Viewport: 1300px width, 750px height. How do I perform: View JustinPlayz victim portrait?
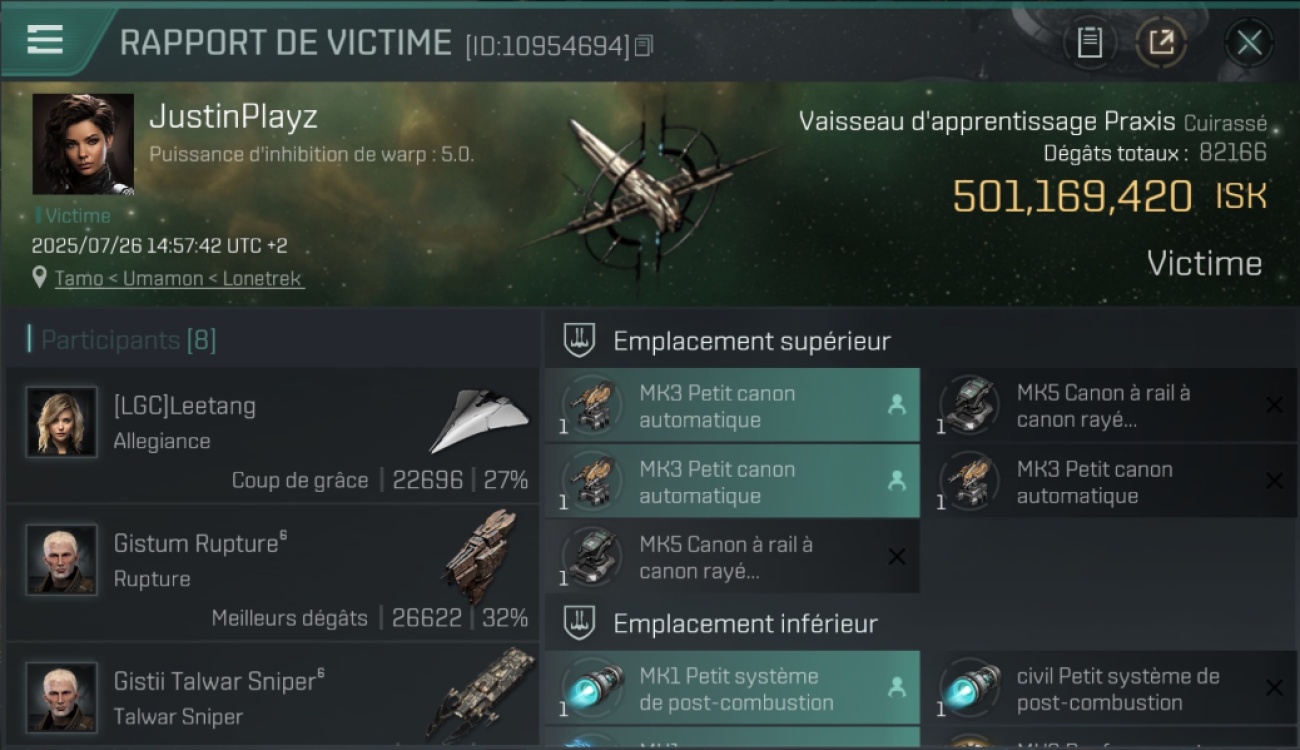coord(83,144)
